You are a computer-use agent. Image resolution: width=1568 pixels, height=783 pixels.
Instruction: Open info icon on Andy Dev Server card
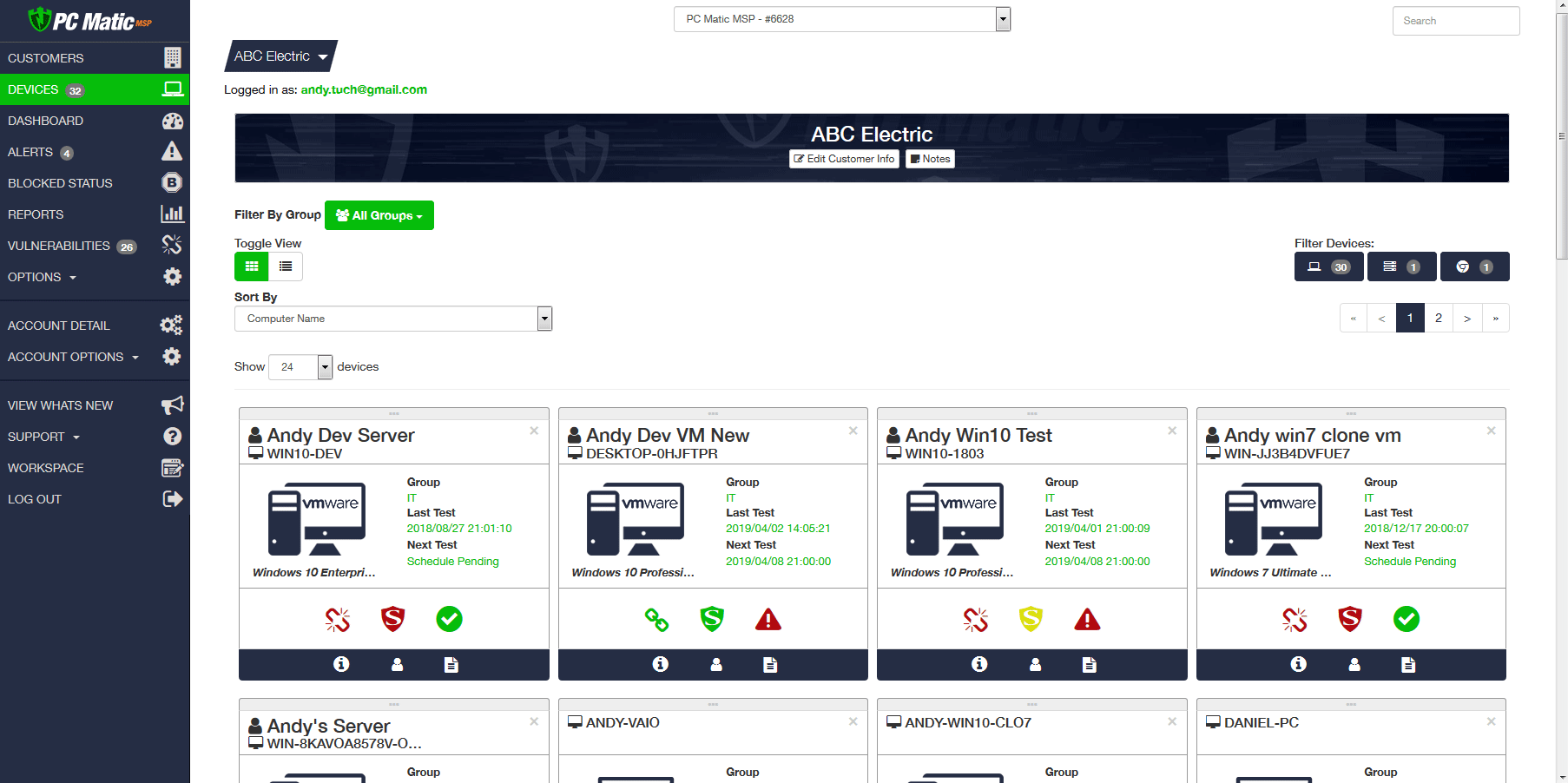[x=341, y=664]
